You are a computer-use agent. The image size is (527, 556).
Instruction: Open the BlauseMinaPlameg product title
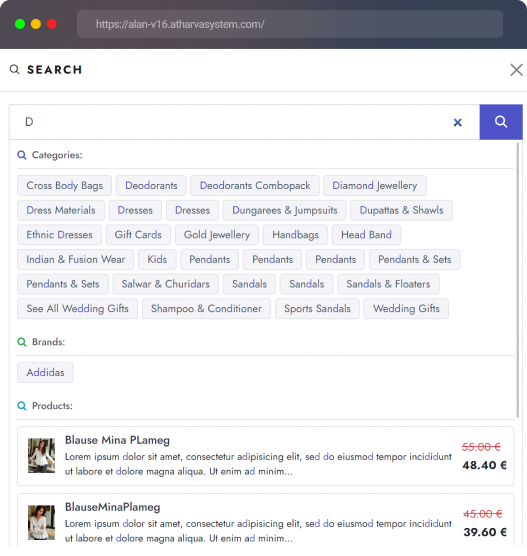point(112,507)
